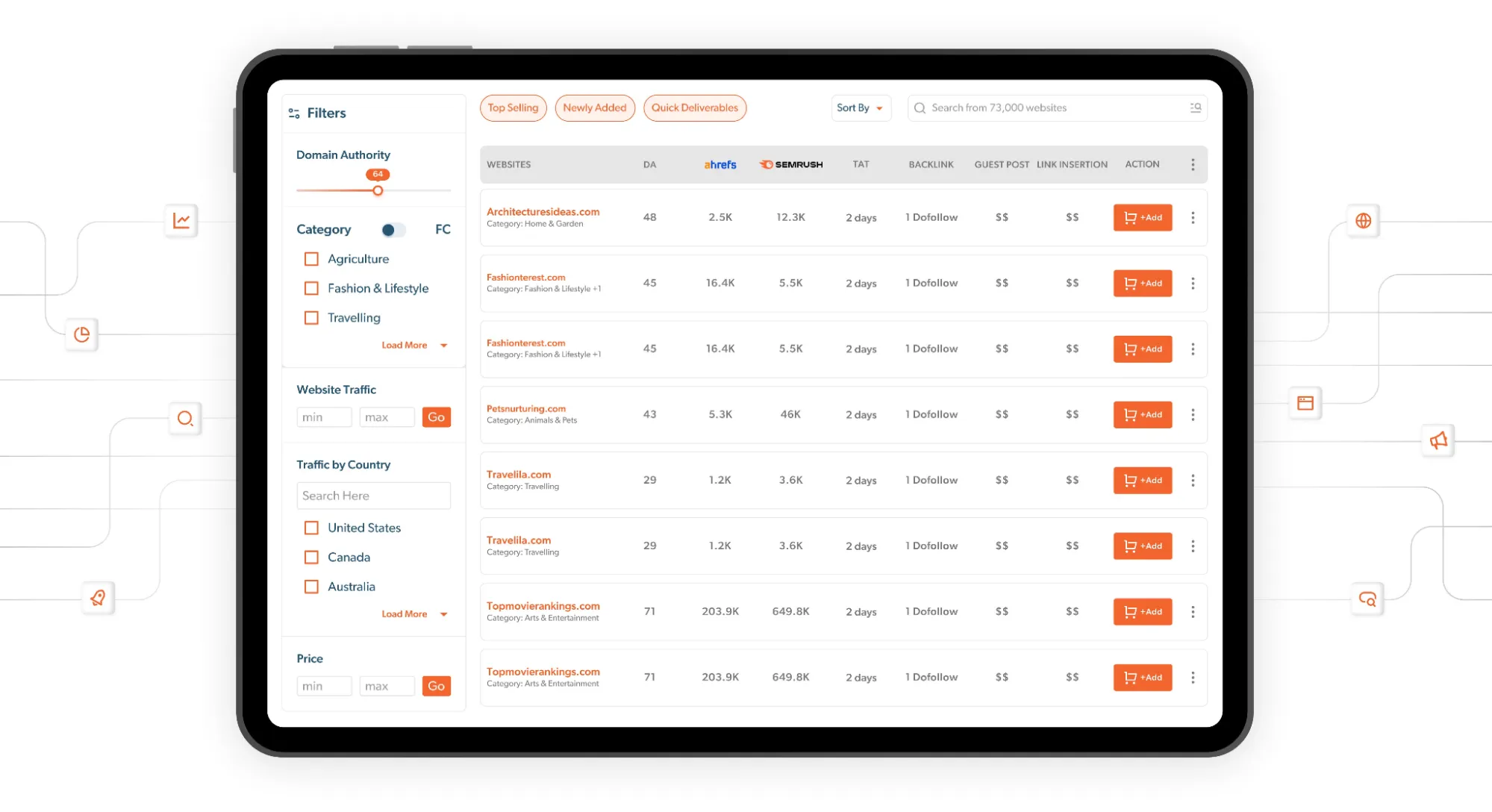Open the Sort By dropdown
Screen dimensions: 1492x812
pyautogui.click(x=861, y=108)
